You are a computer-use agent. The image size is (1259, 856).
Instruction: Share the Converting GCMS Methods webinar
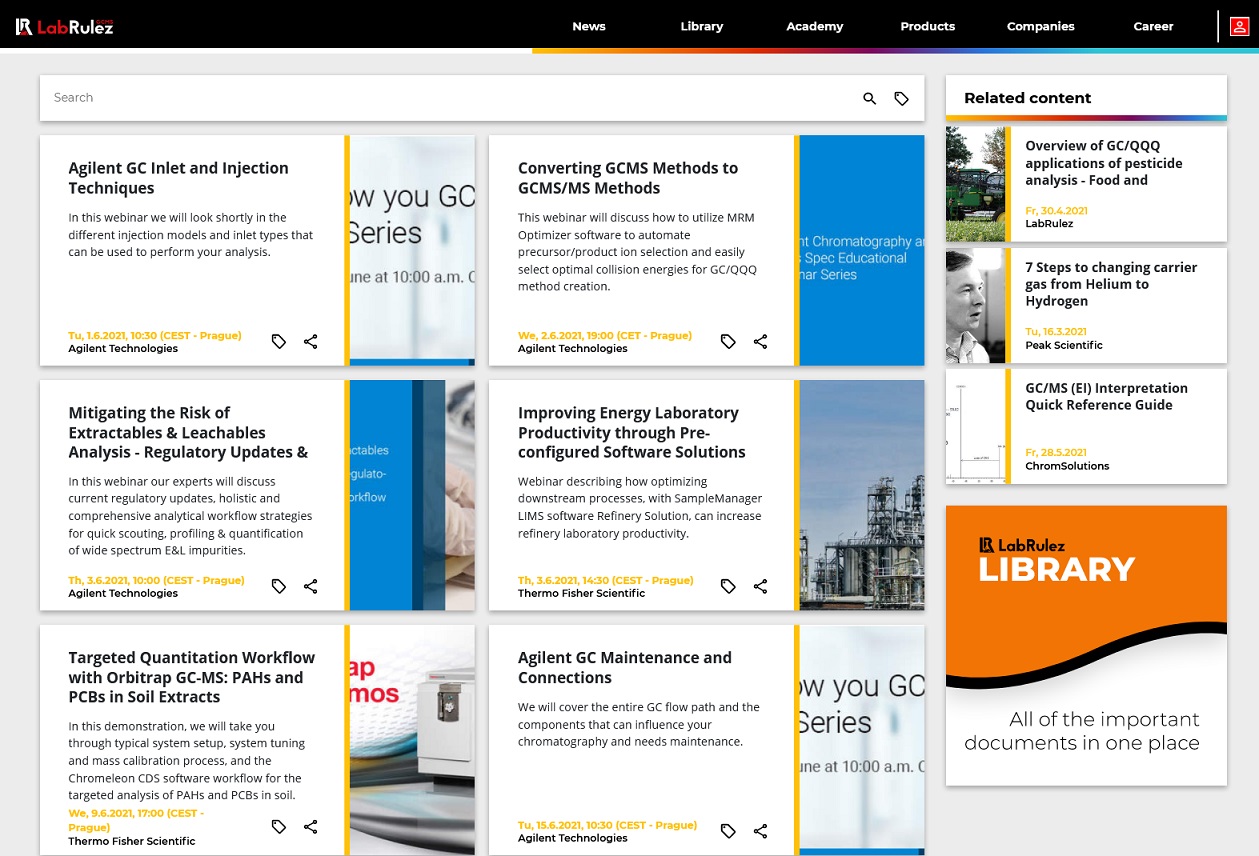click(760, 342)
